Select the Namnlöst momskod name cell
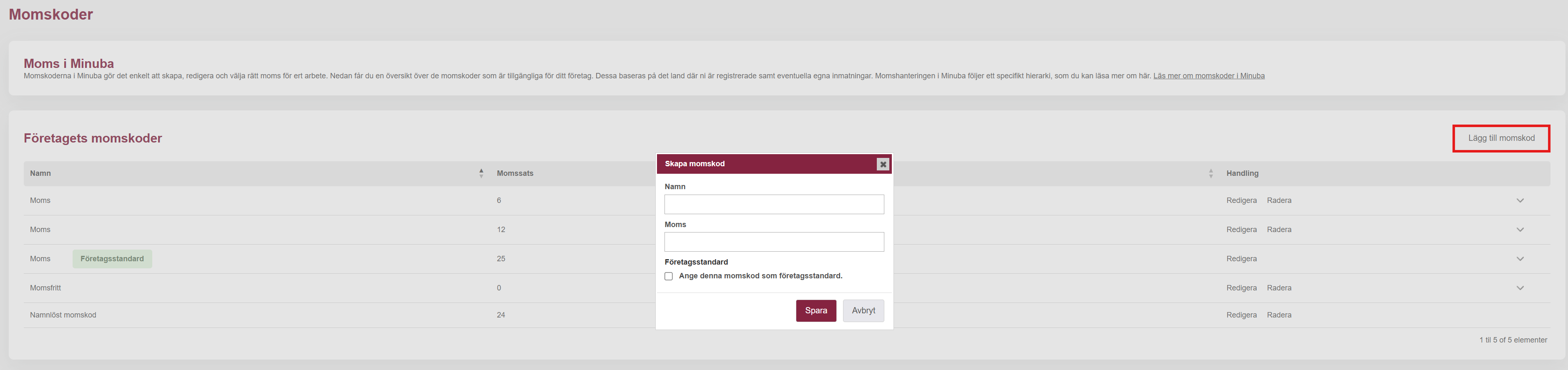The image size is (1568, 370). pyautogui.click(x=63, y=315)
